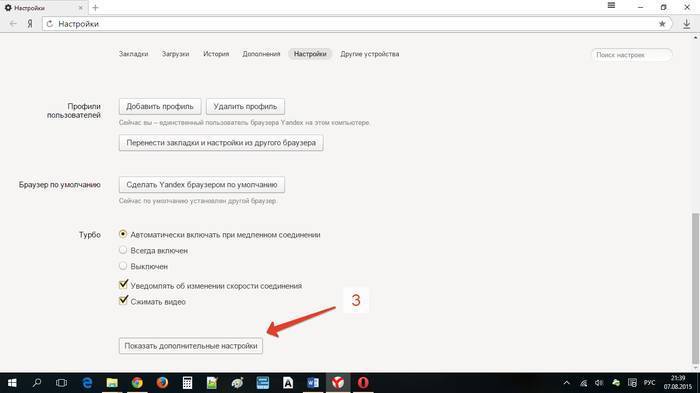
Task: Bookmark the page with the star icon
Action: (662, 24)
